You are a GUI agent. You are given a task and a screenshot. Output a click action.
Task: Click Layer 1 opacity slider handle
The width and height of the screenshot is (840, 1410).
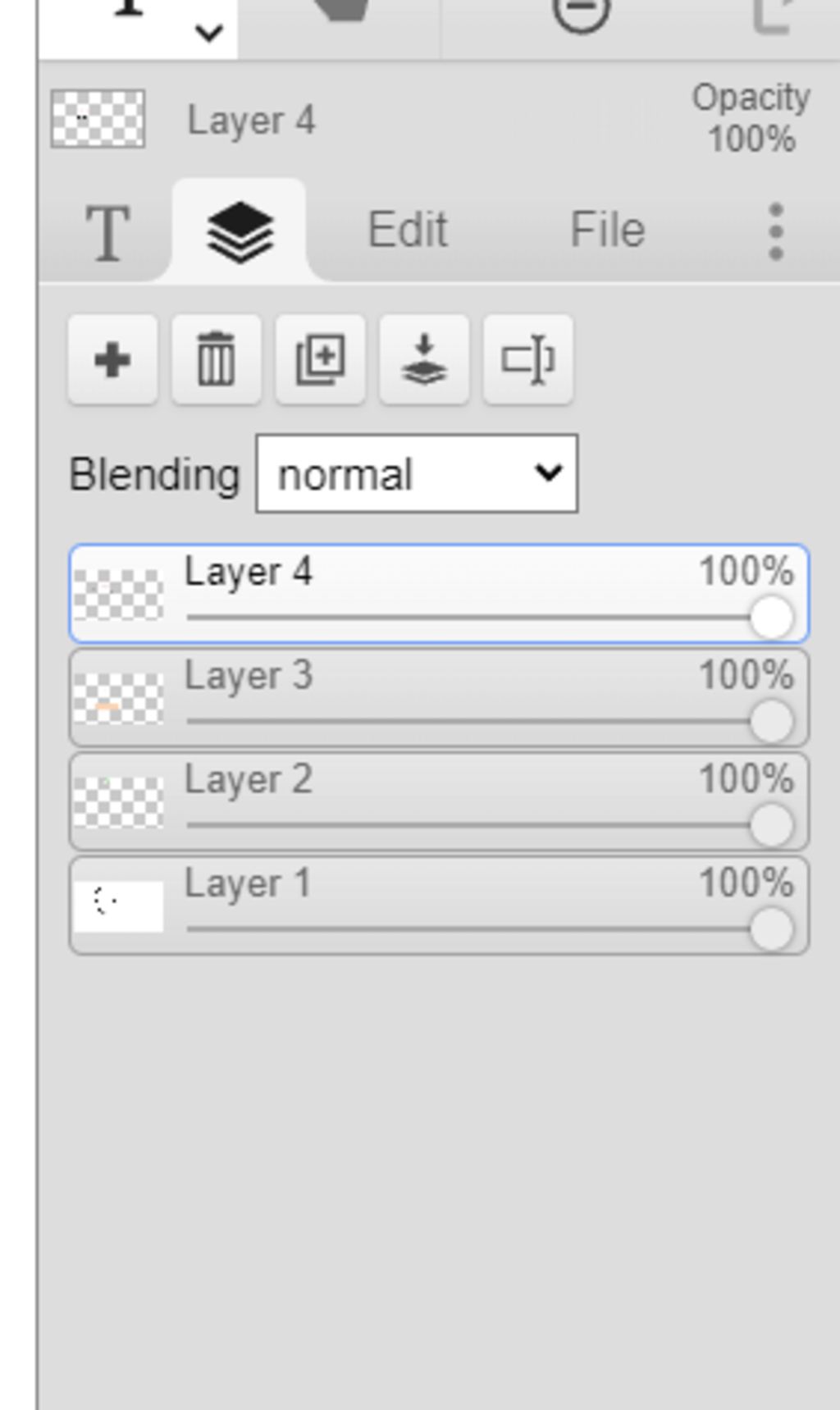click(771, 929)
